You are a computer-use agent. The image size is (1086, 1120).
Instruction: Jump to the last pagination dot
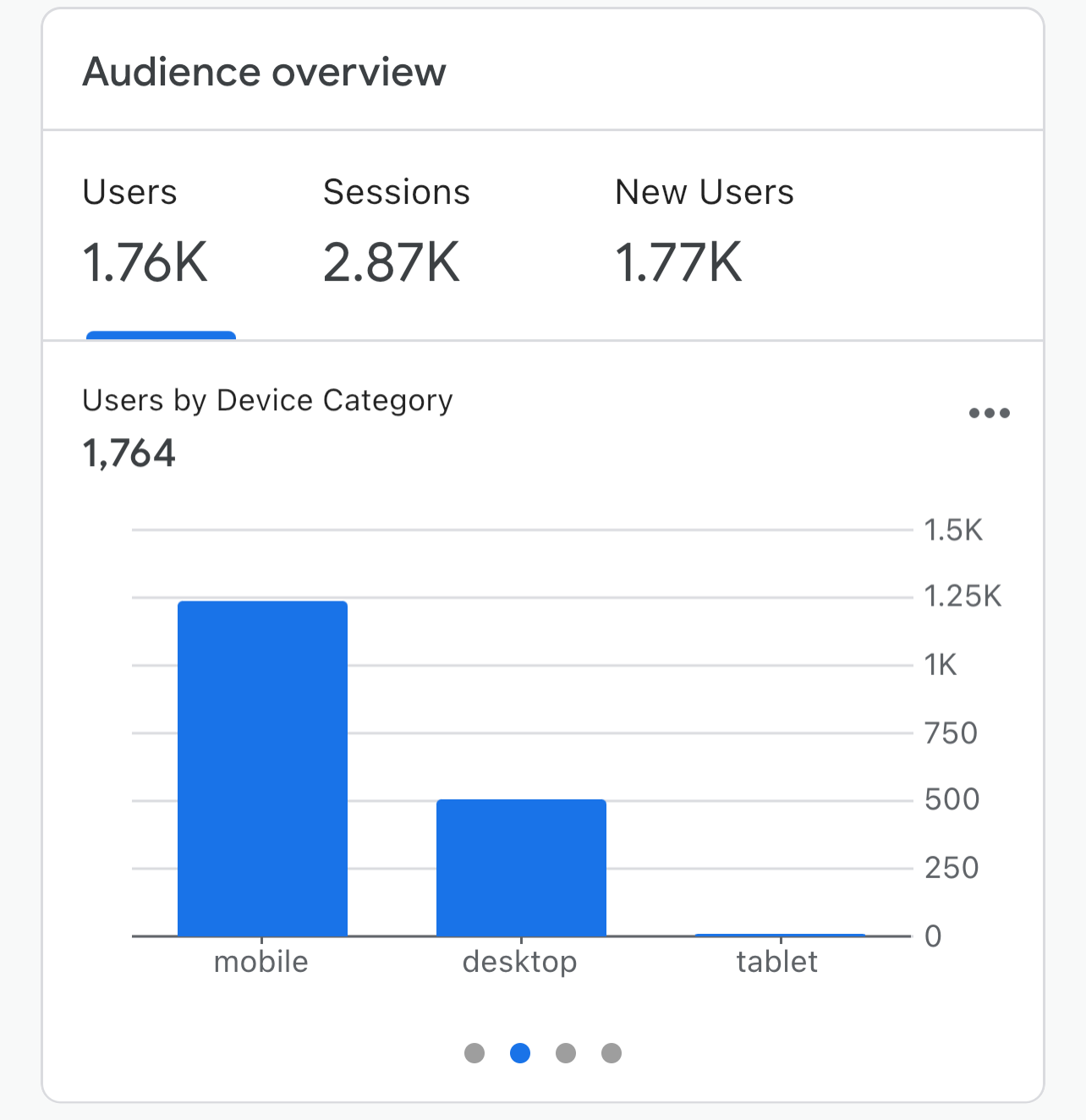tap(612, 1053)
